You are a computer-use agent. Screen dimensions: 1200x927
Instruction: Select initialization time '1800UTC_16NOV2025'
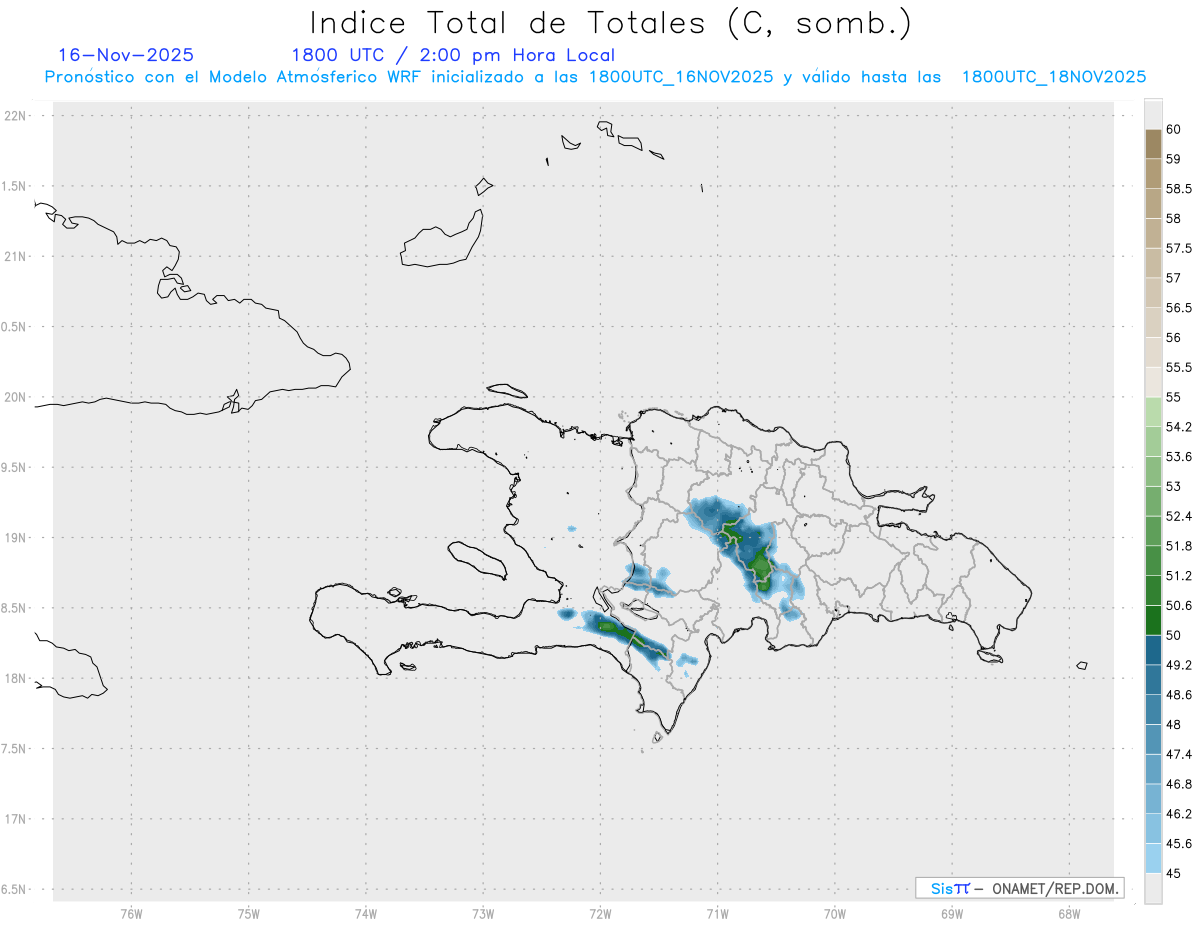click(680, 77)
